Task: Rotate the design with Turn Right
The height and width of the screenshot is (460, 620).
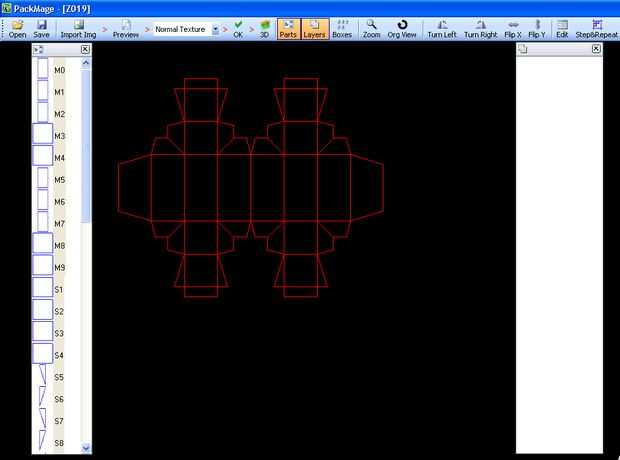Action: [480, 29]
